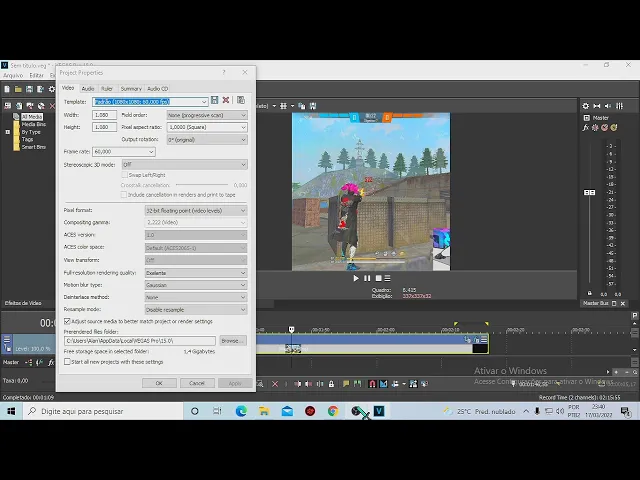Open the Resample mode dropdown
This screenshot has width=640, height=480.
[x=196, y=310]
